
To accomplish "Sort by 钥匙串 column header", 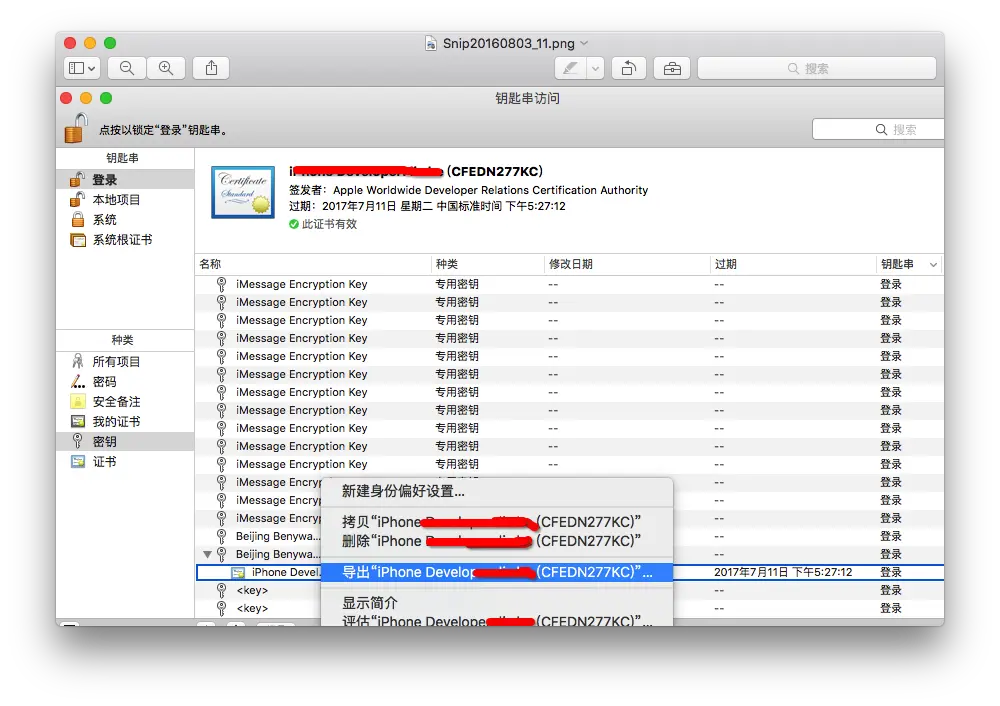I will point(908,264).
